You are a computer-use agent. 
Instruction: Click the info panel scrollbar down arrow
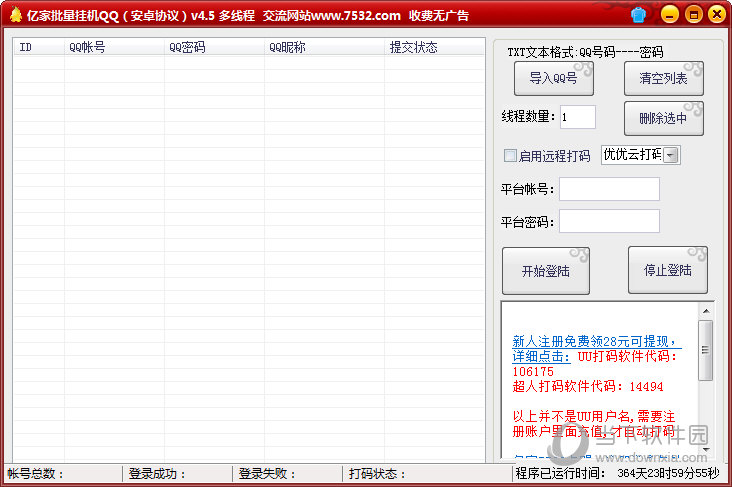click(x=706, y=450)
